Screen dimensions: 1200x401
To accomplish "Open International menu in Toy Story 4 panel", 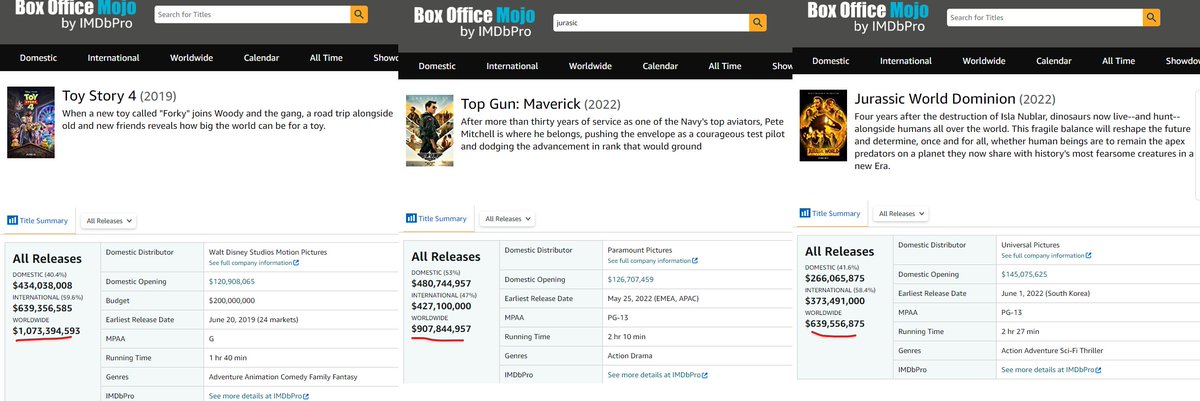I will pyautogui.click(x=113, y=58).
